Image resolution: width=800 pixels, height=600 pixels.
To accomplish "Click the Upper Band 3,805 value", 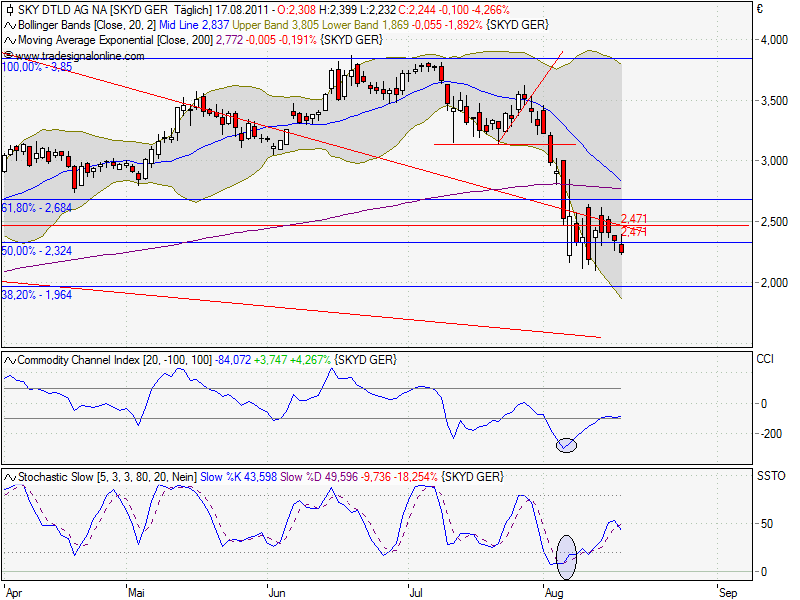I will 275,25.
